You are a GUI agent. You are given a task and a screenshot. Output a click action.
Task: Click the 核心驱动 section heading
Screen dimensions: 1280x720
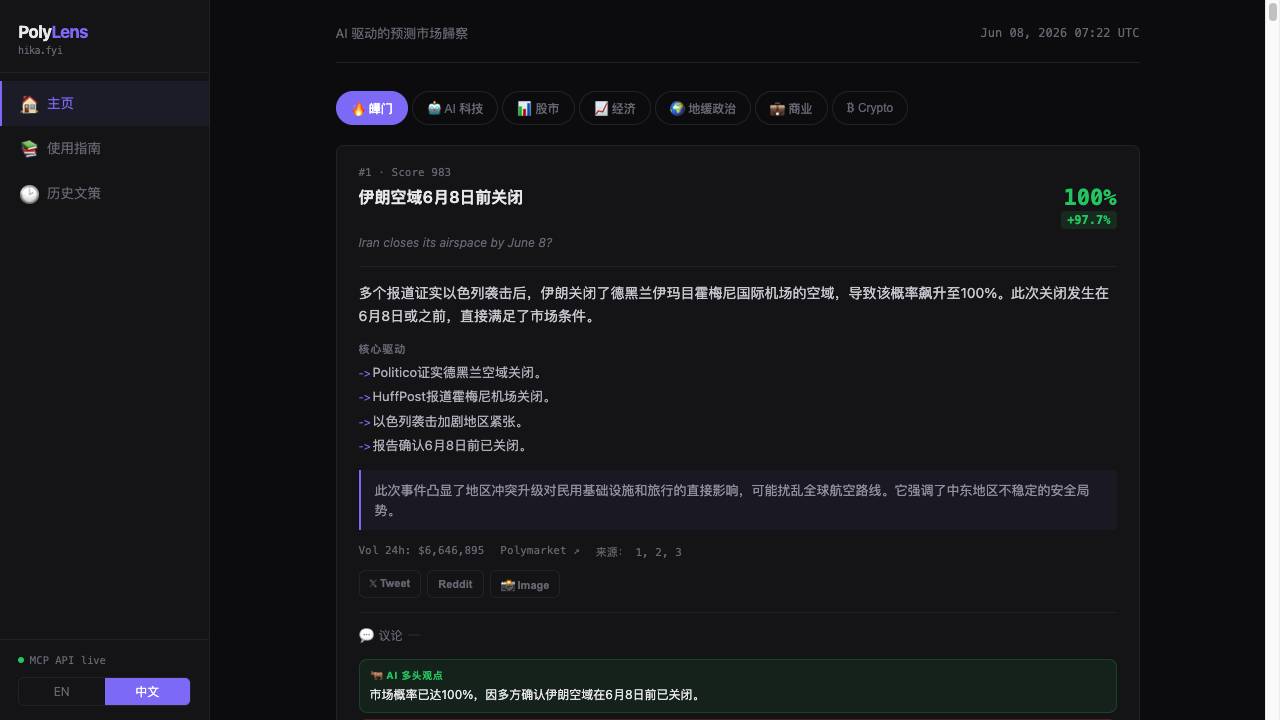pyautogui.click(x=382, y=349)
